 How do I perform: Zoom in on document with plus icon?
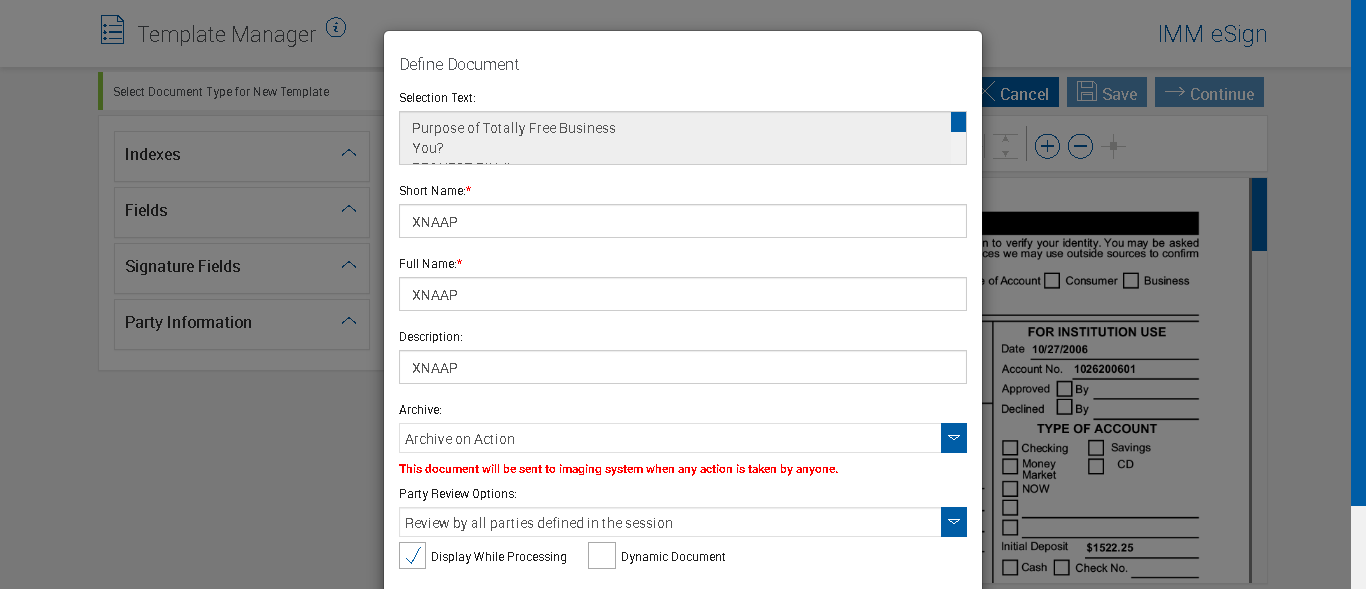(1047, 147)
